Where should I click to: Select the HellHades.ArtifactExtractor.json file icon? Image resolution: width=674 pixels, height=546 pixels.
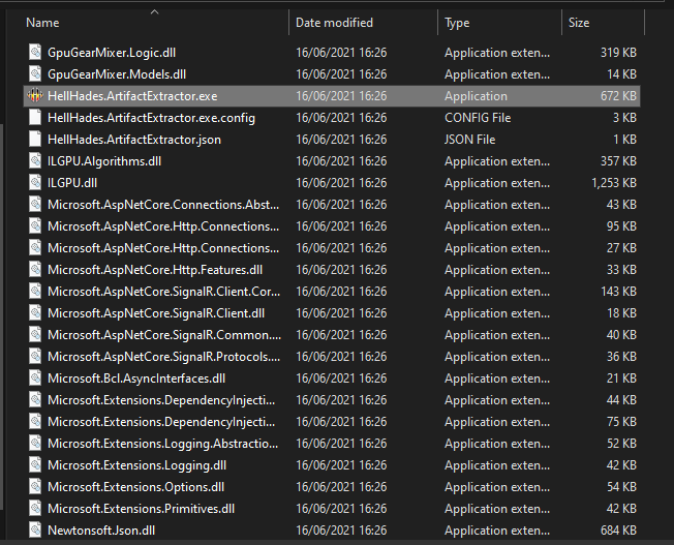[35, 139]
